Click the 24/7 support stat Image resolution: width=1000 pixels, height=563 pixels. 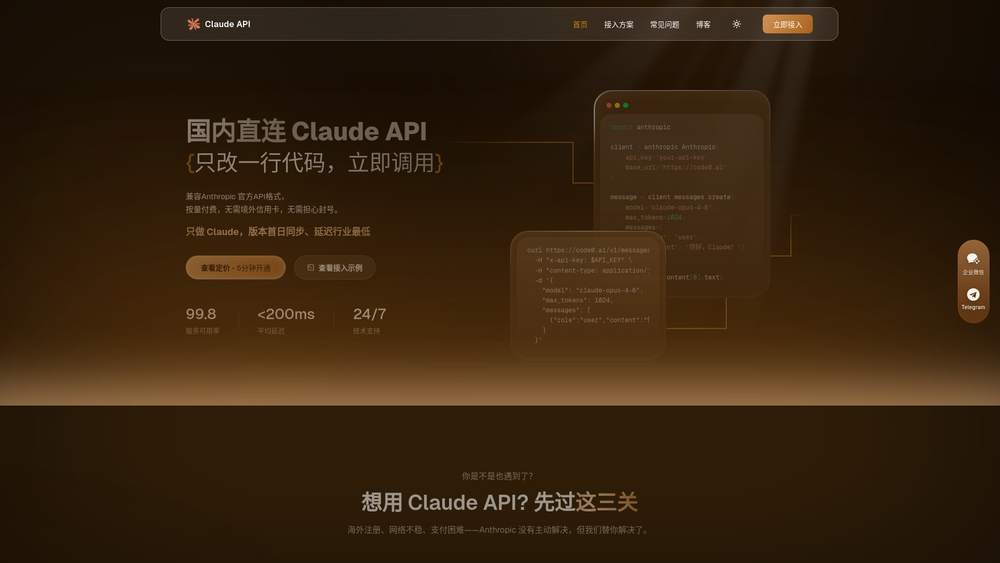point(369,314)
